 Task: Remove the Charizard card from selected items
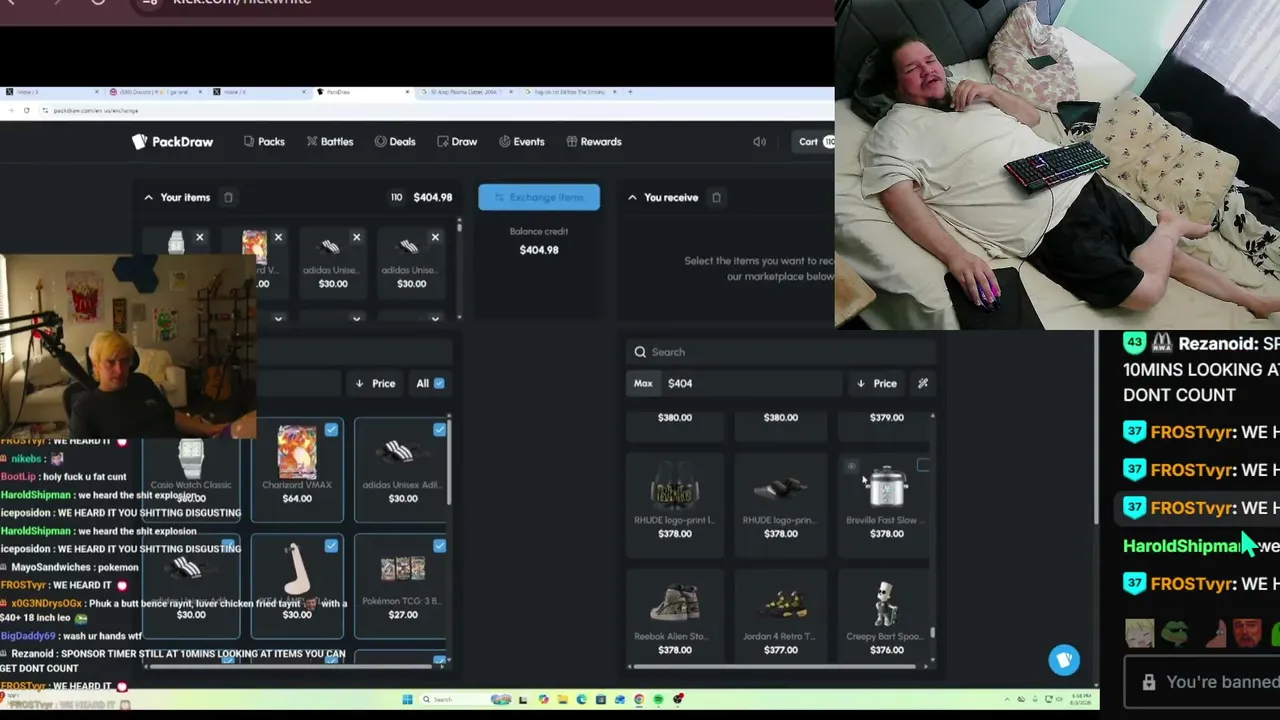click(278, 238)
